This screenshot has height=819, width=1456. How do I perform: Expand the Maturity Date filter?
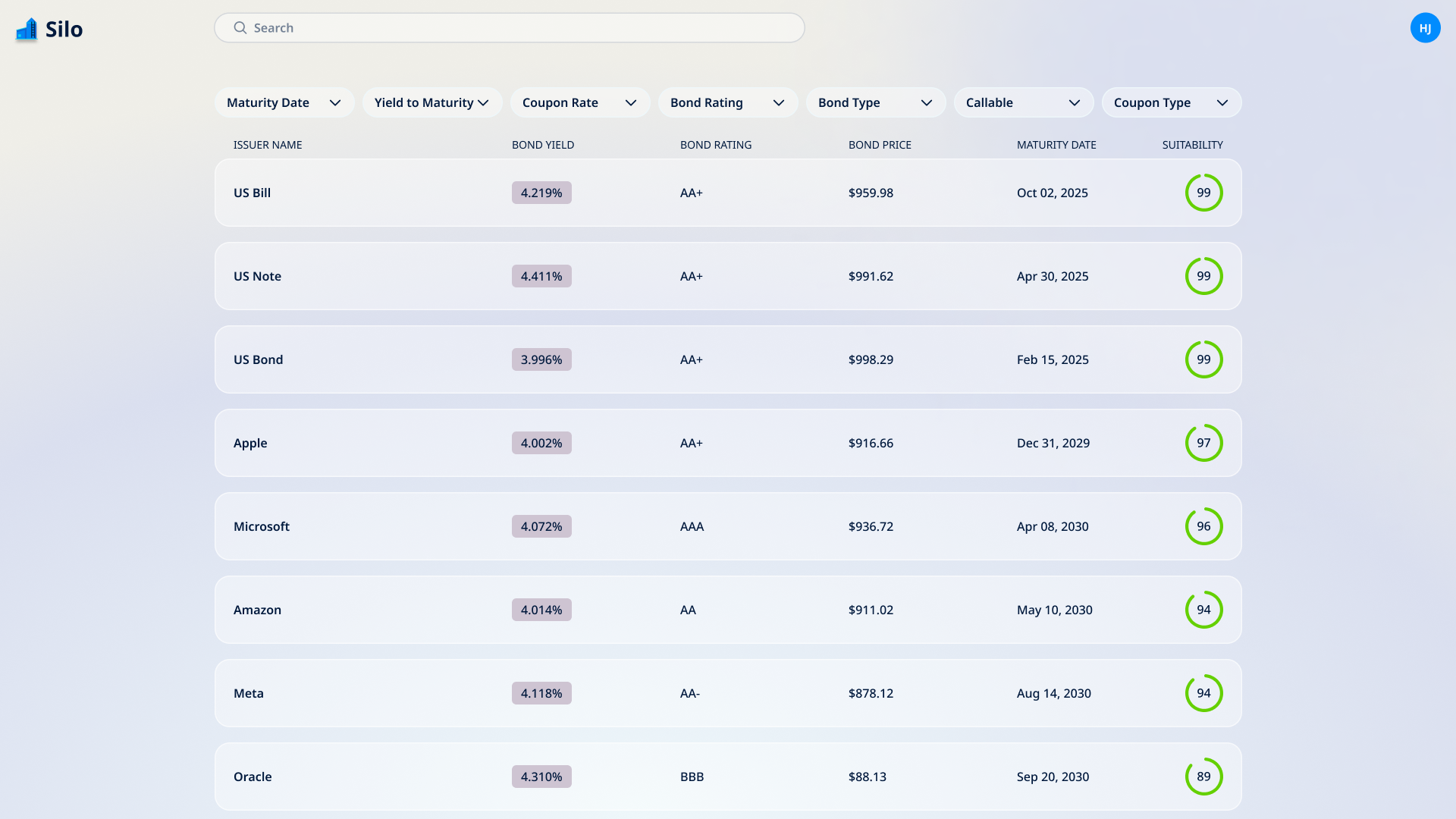pos(284,102)
